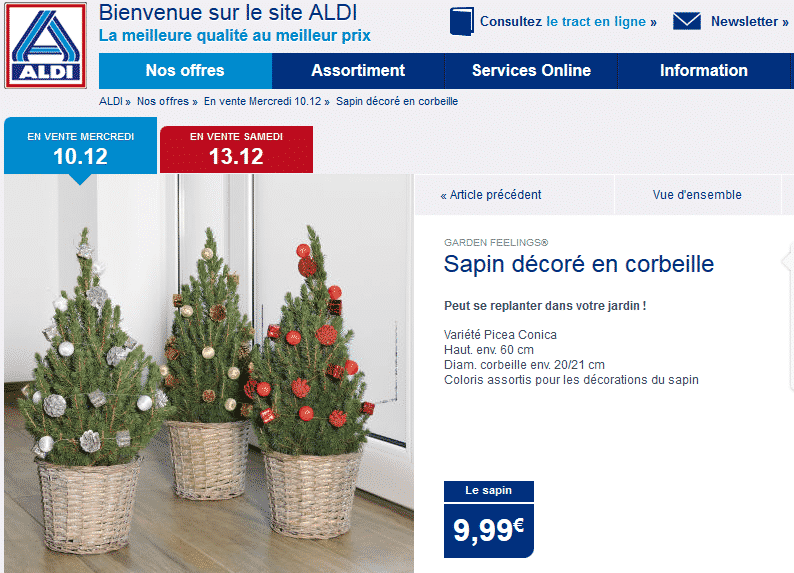Screen dimensions: 794x573
Task: Click ALDI breadcrumb link
Action: click(111, 101)
